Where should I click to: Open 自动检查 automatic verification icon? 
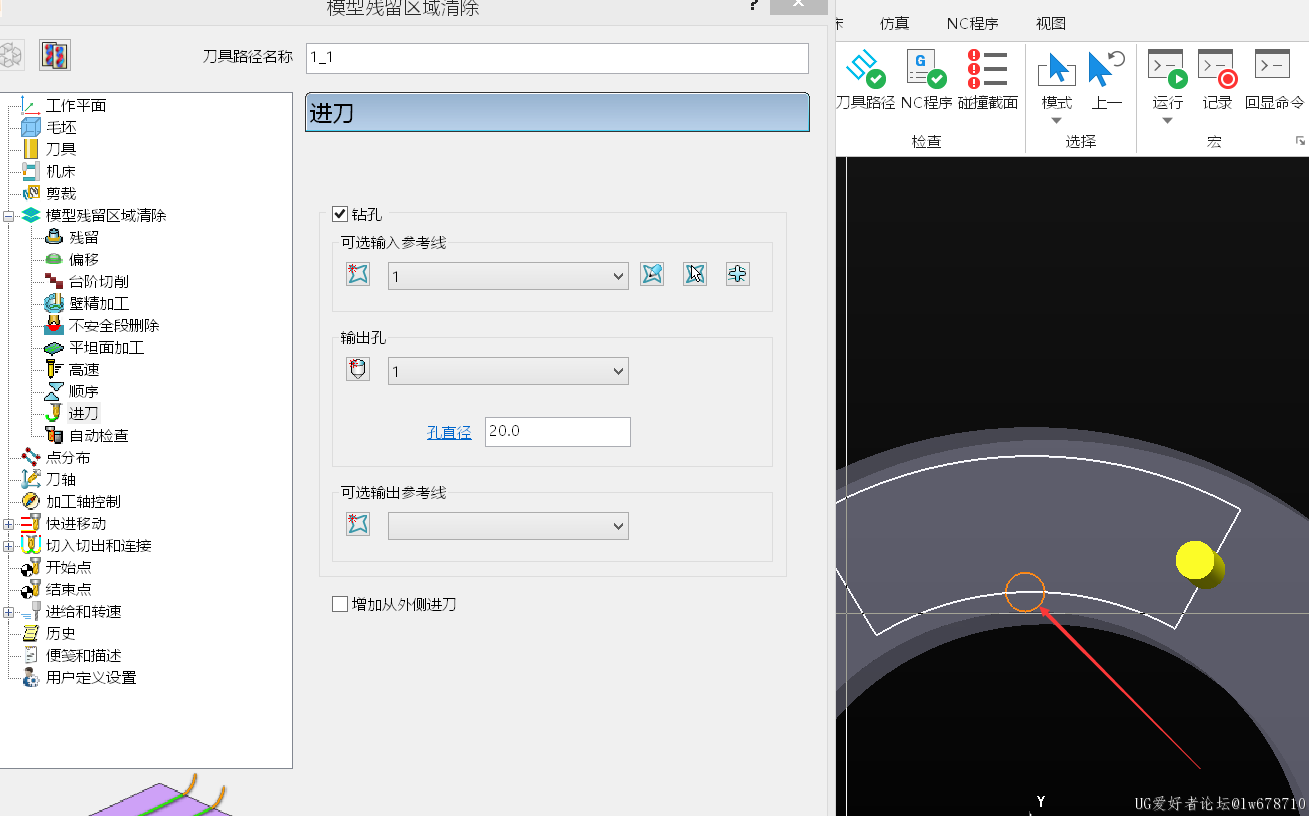[x=54, y=435]
